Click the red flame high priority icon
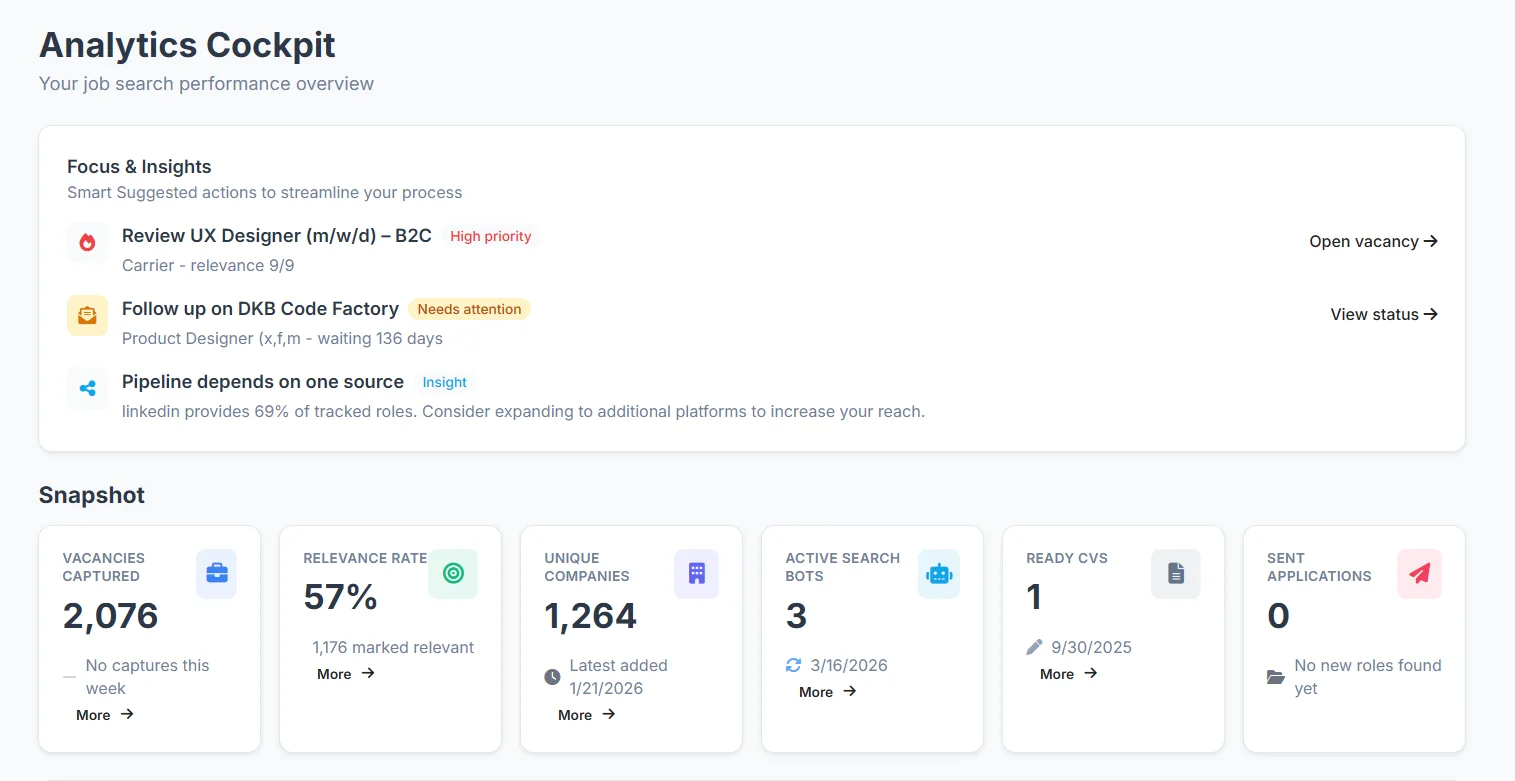Screen dimensions: 1515x781 point(87,242)
